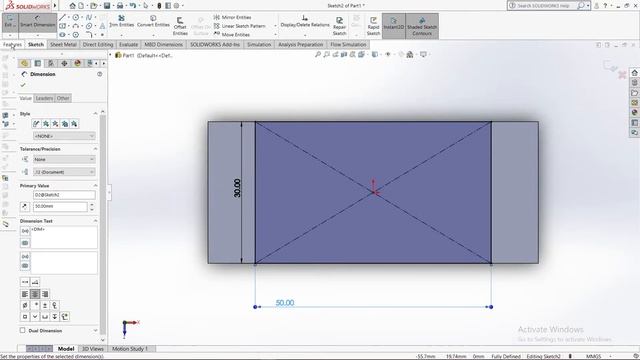Open Dimension panel help icon

tap(100, 74)
